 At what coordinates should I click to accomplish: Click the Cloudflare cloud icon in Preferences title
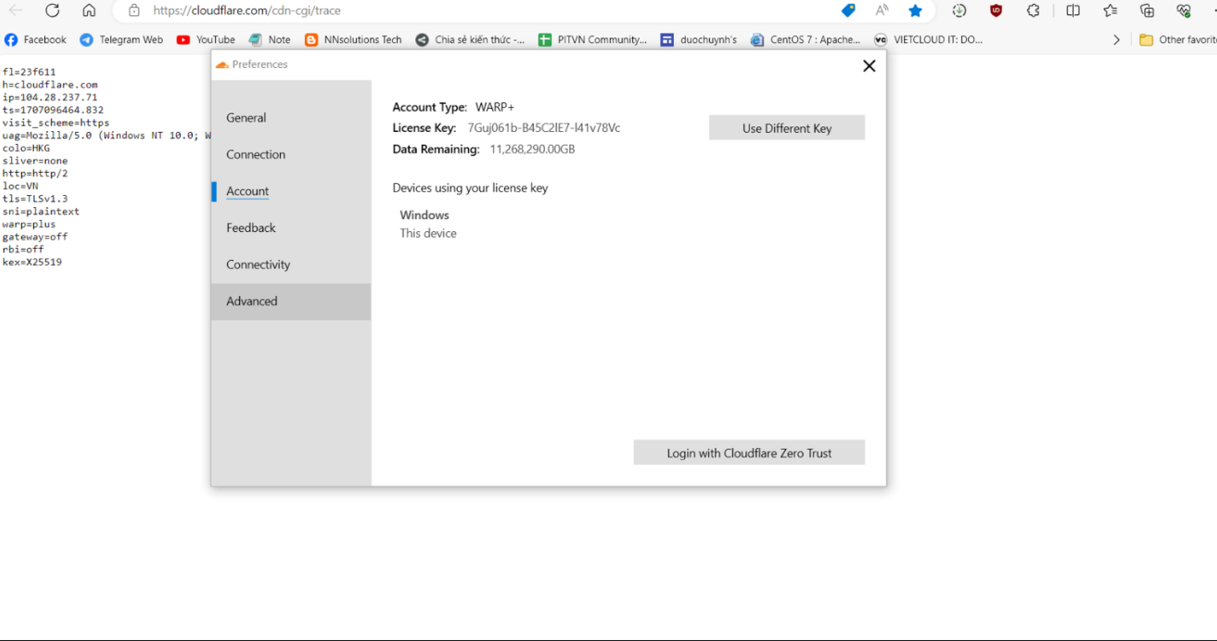click(222, 65)
